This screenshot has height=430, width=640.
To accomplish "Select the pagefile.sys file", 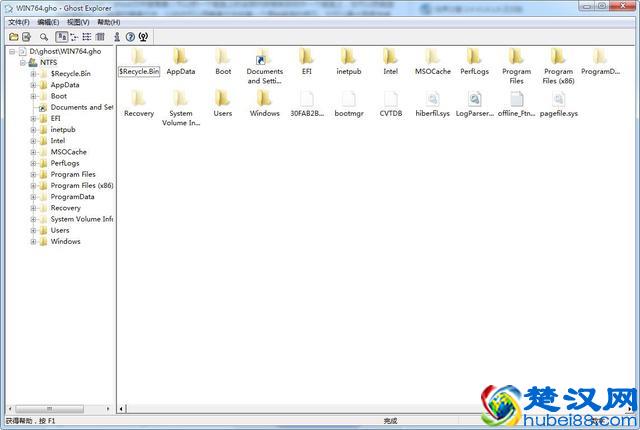I will (558, 100).
